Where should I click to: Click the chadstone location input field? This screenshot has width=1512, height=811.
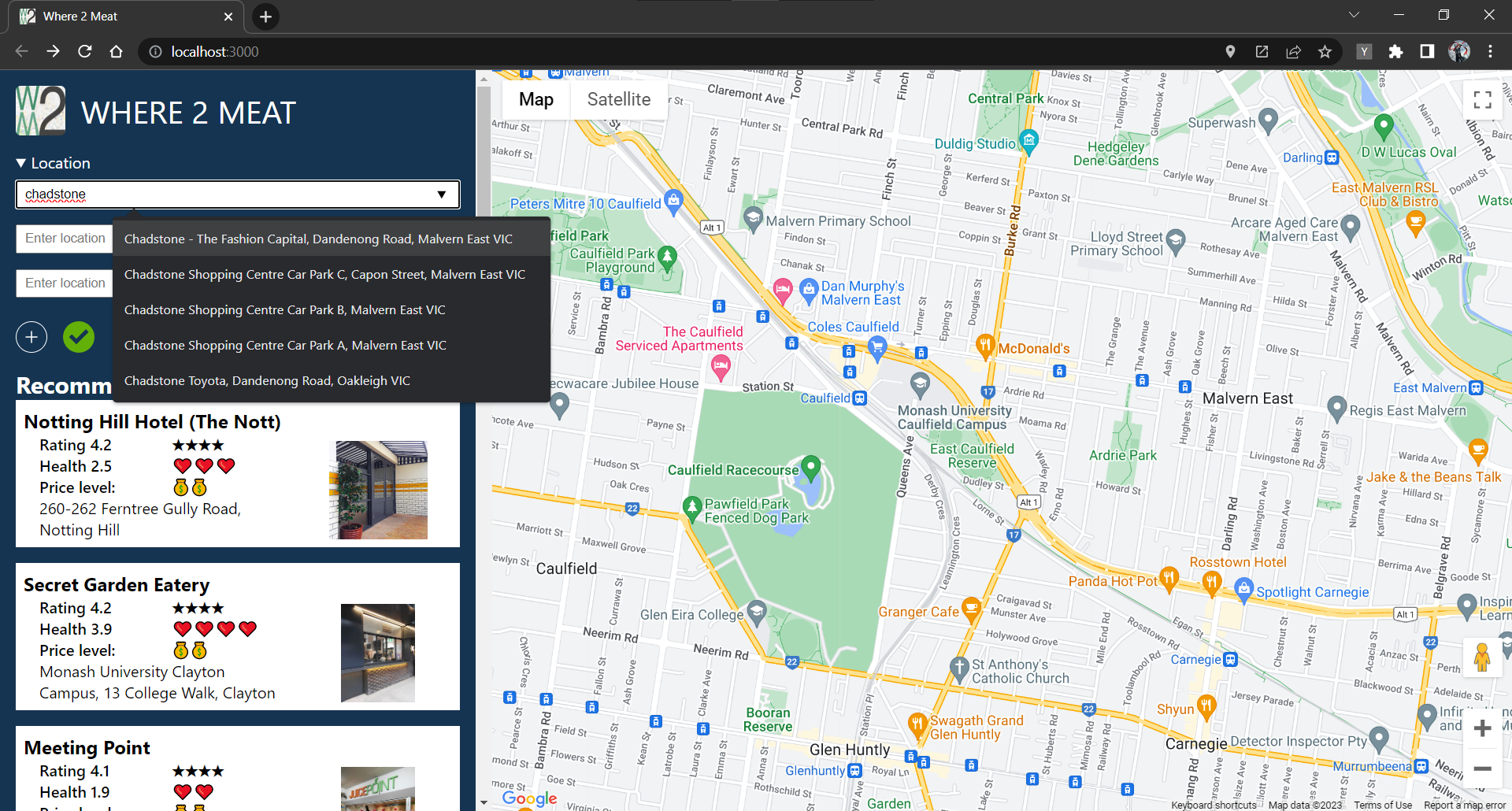238,194
